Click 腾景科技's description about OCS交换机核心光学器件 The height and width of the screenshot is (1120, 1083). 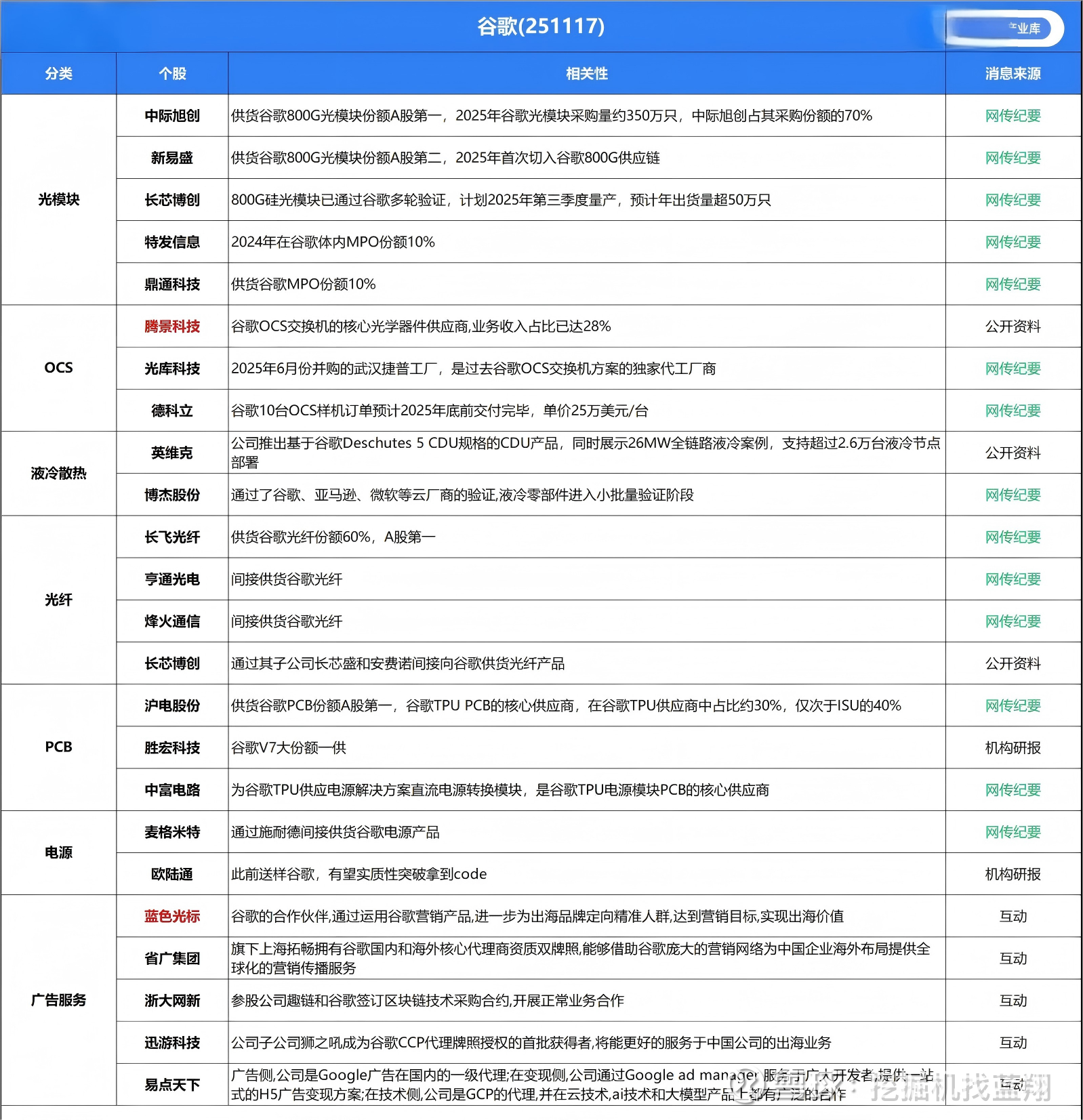421,327
